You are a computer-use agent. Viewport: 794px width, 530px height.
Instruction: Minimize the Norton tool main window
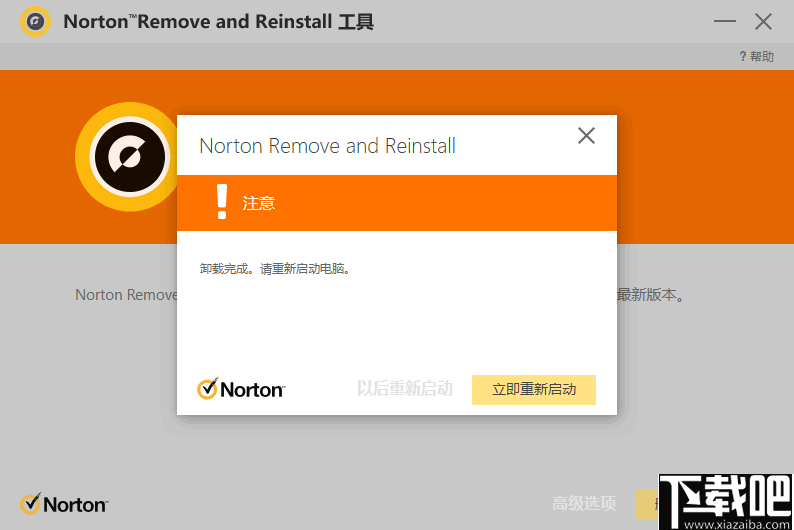[x=725, y=21]
